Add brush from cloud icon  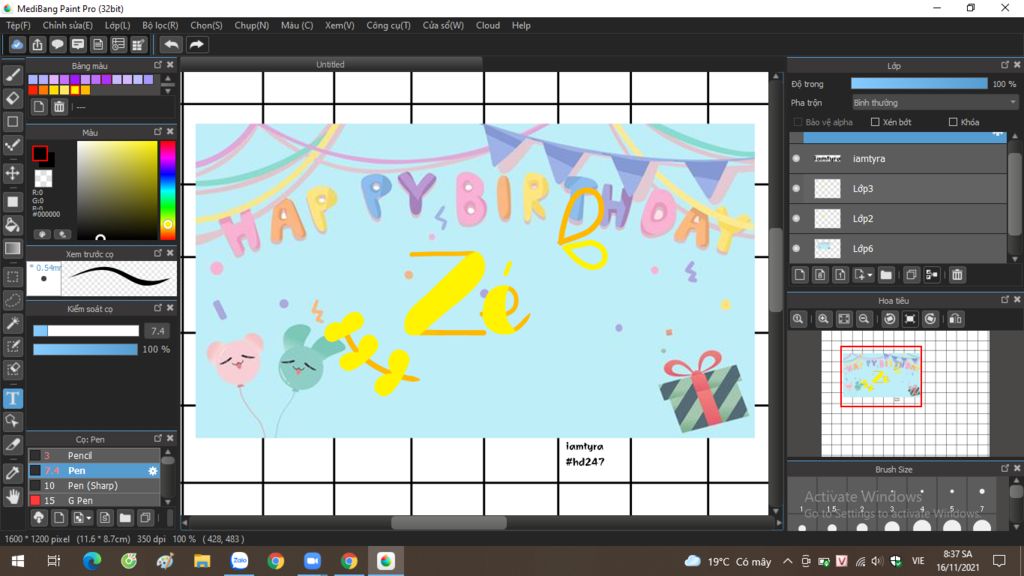coord(39,518)
